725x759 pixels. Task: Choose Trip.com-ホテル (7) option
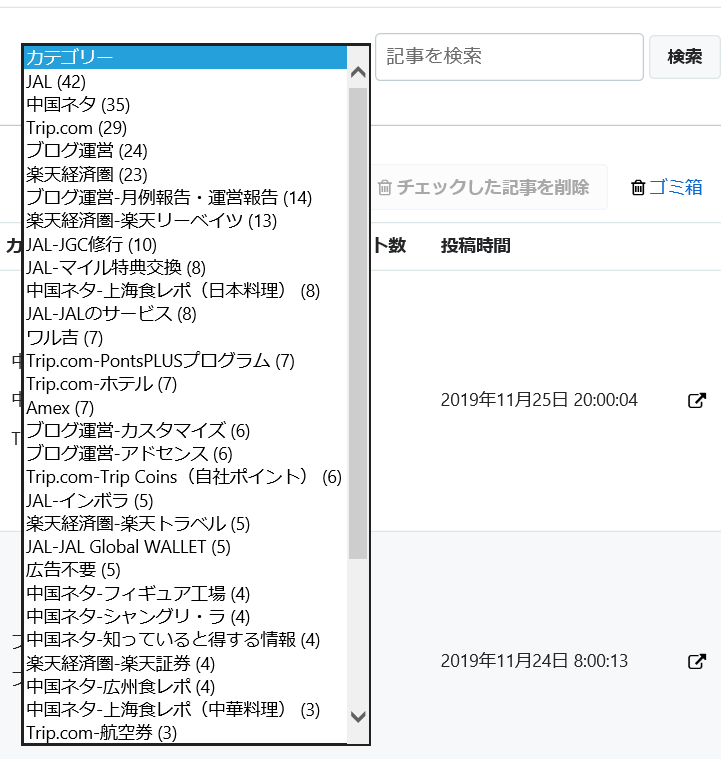pos(185,384)
